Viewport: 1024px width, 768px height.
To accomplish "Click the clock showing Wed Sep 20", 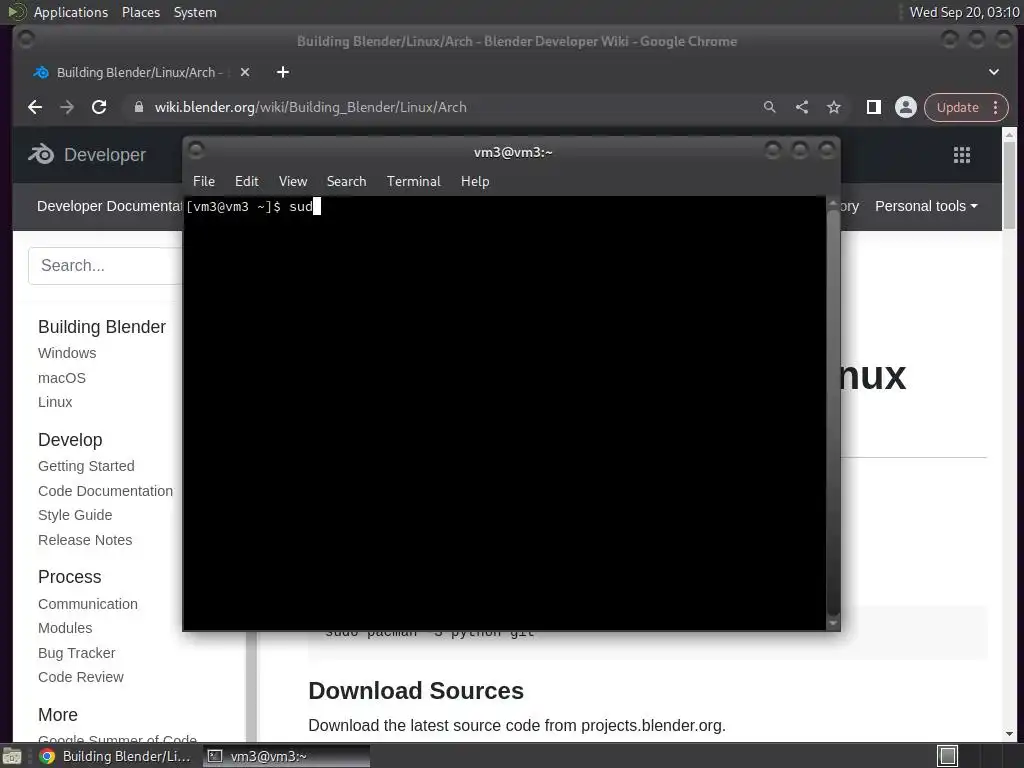I will (964, 12).
